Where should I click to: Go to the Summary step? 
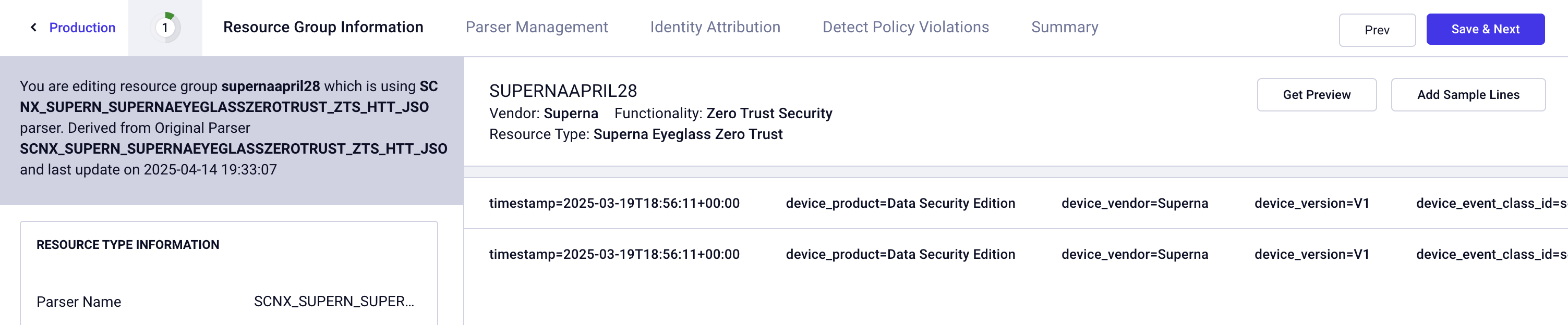(1065, 27)
